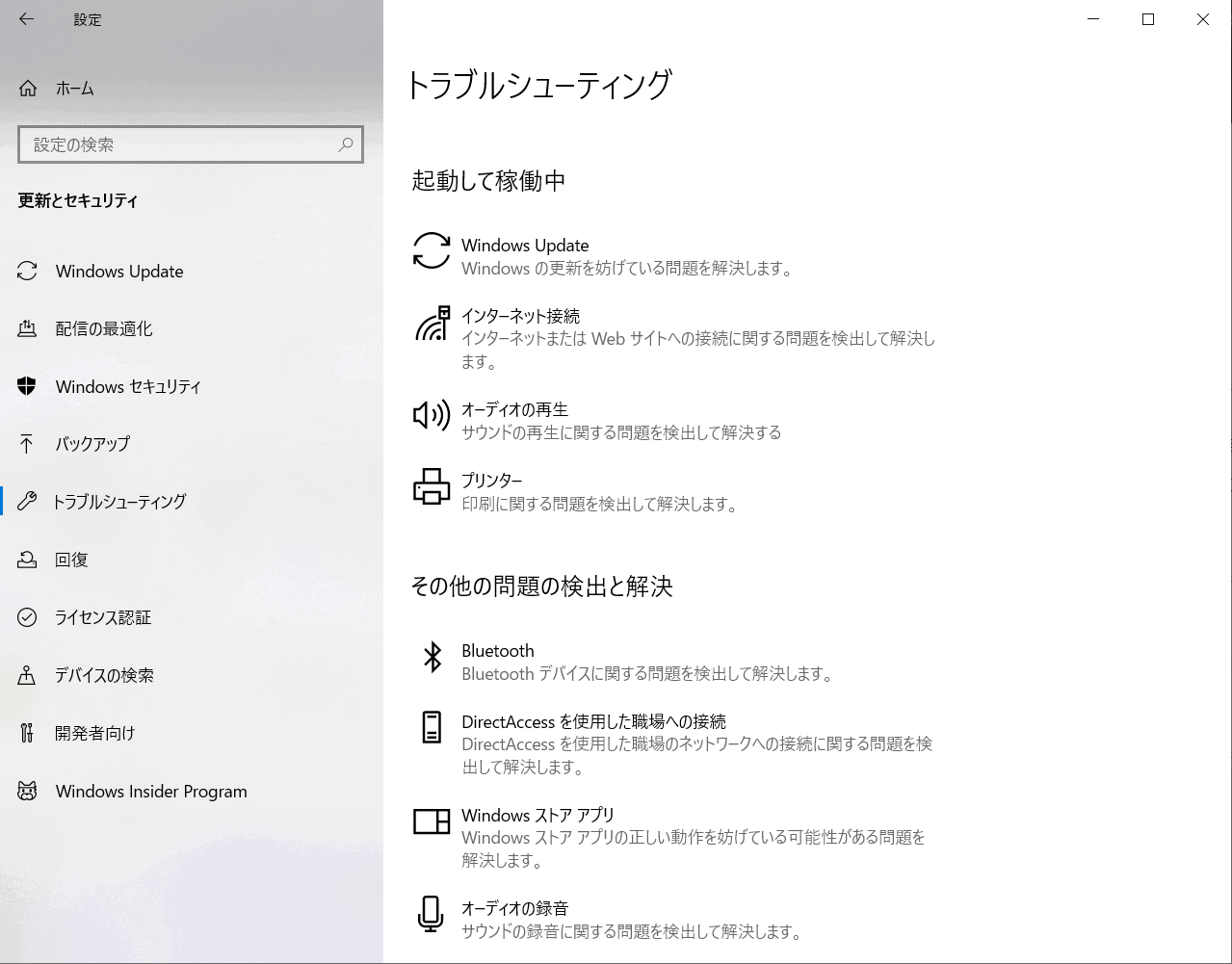1232x964 pixels.
Task: Click the インターネット接続 network icon
Action: [x=433, y=324]
